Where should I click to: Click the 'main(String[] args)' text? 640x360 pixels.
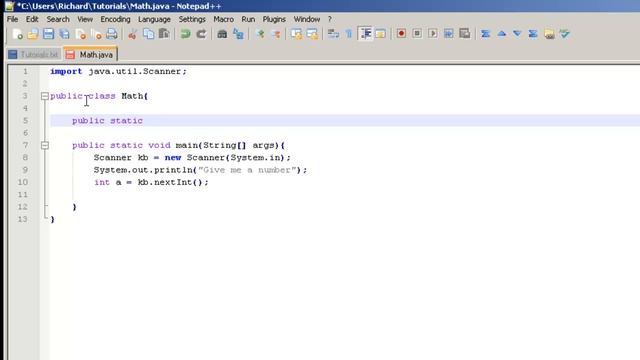point(227,145)
